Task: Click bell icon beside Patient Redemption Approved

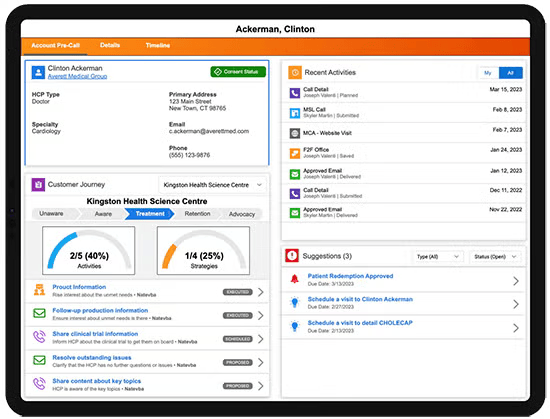Action: tap(295, 279)
